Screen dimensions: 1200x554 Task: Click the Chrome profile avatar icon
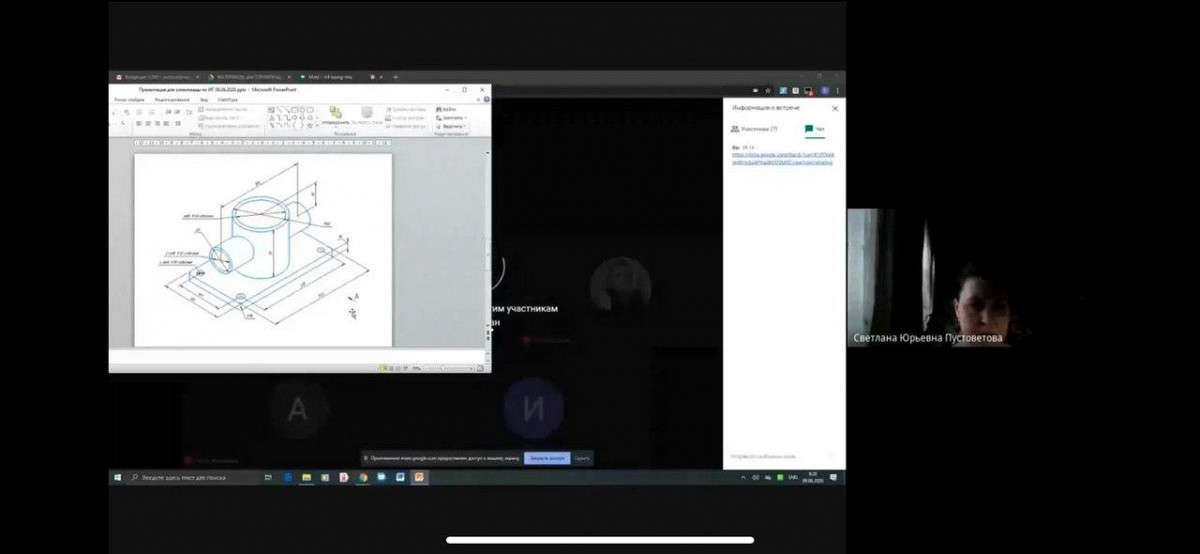click(x=825, y=90)
